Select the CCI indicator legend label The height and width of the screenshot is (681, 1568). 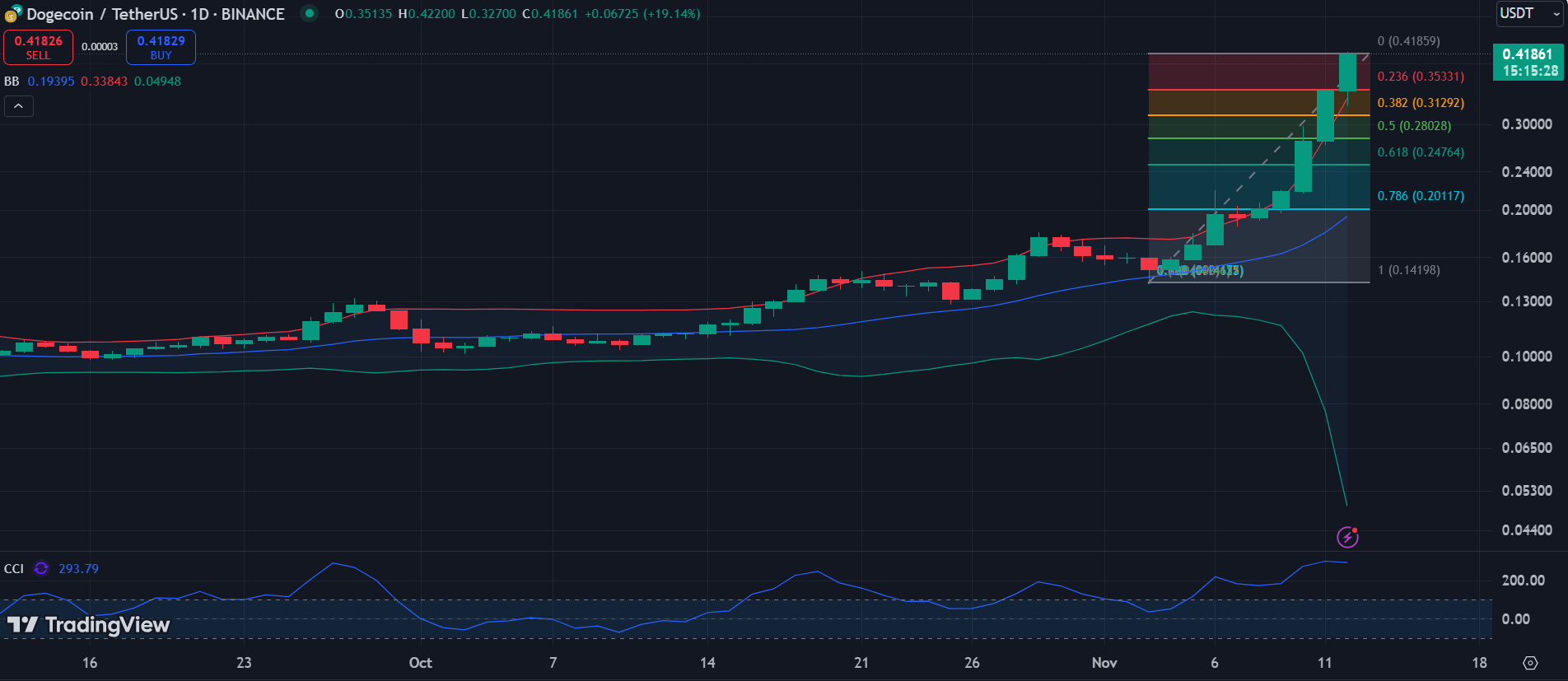coord(14,569)
